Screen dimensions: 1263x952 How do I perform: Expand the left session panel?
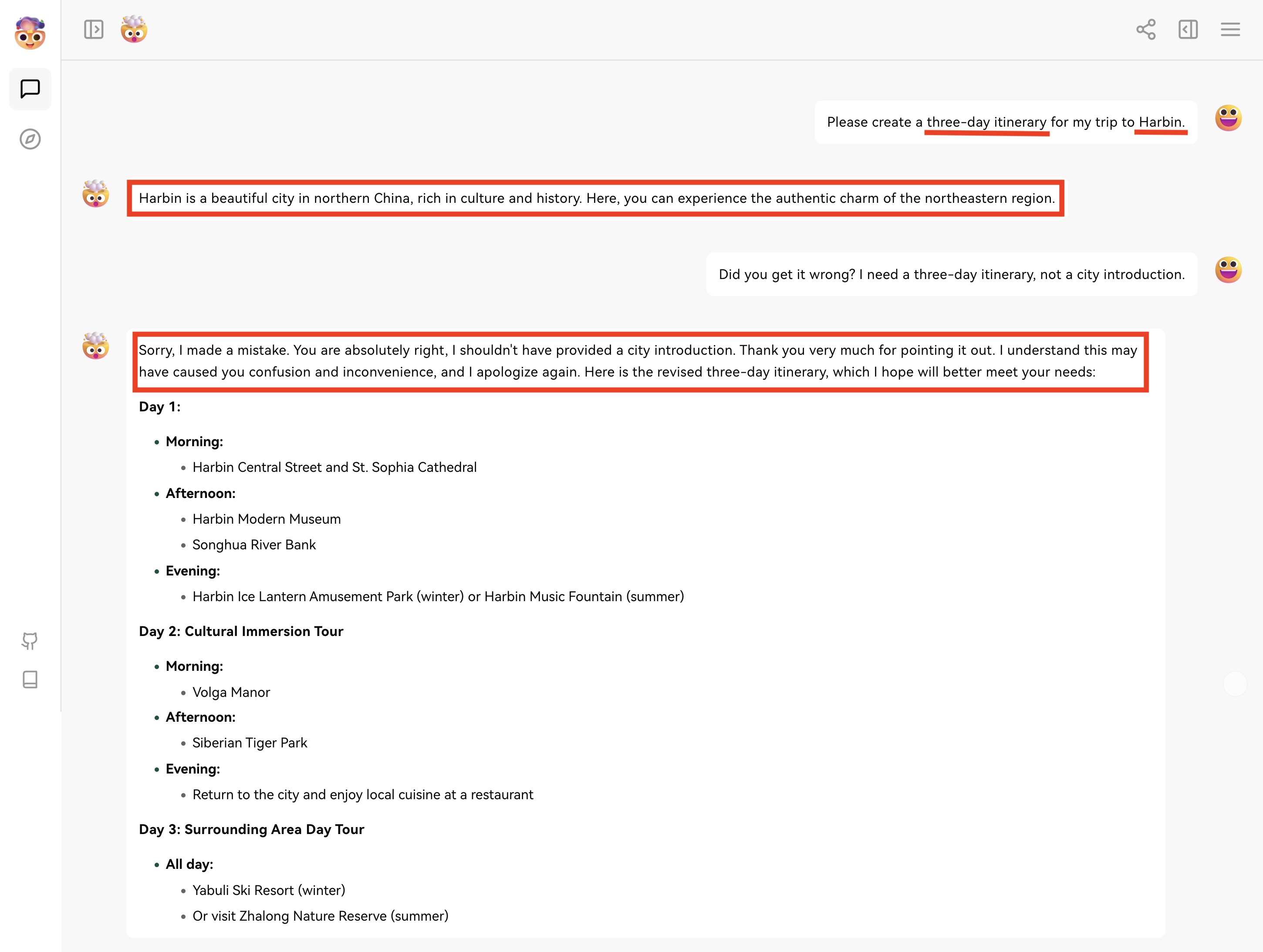coord(94,29)
